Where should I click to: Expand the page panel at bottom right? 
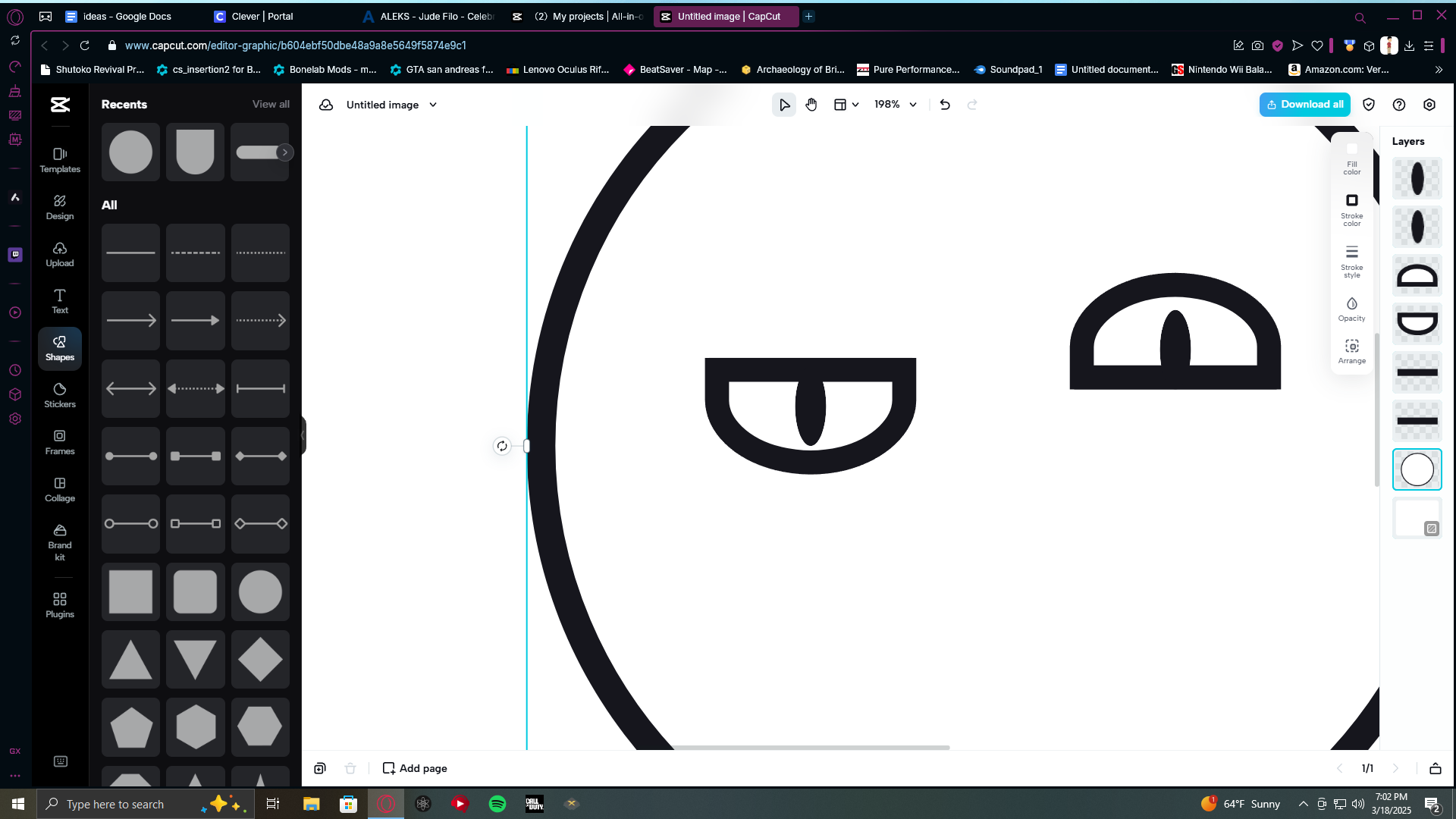click(x=1436, y=768)
